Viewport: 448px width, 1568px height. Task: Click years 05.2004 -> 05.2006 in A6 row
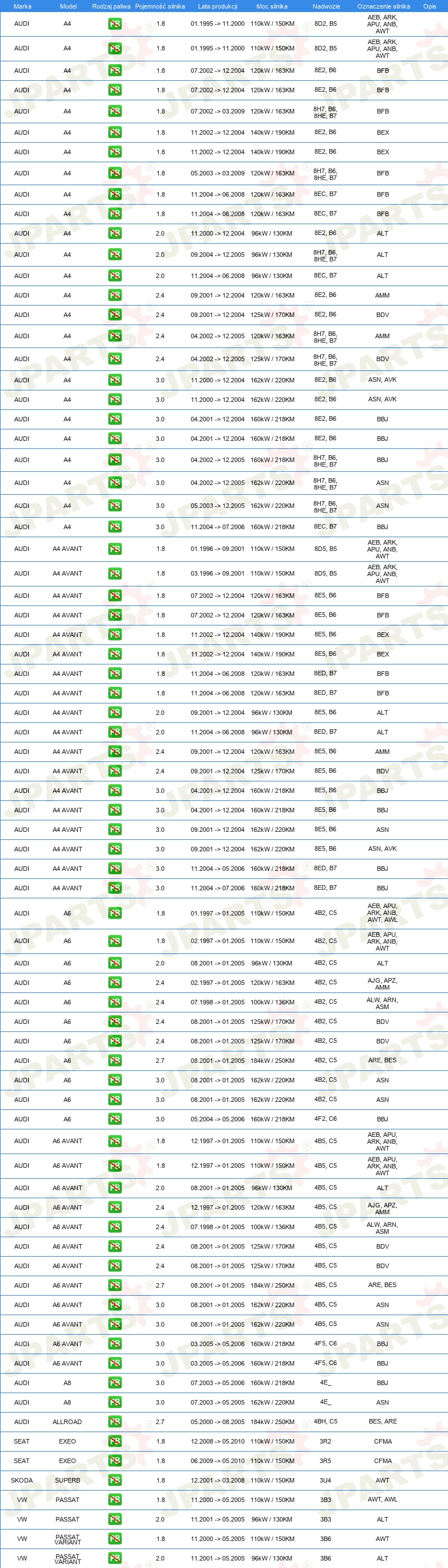tap(218, 1120)
